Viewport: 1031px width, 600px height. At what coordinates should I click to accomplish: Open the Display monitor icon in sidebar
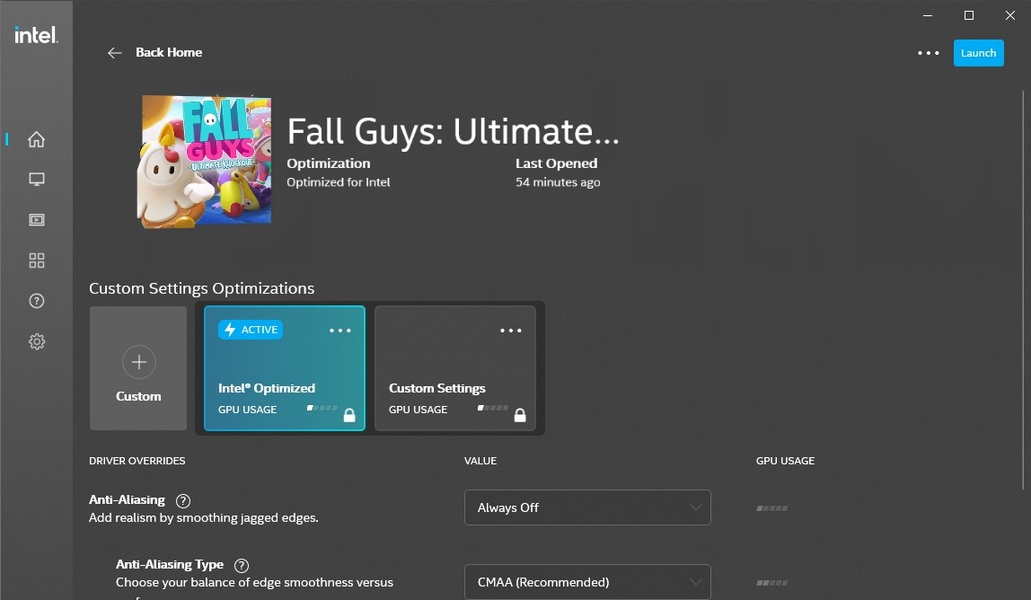[37, 179]
